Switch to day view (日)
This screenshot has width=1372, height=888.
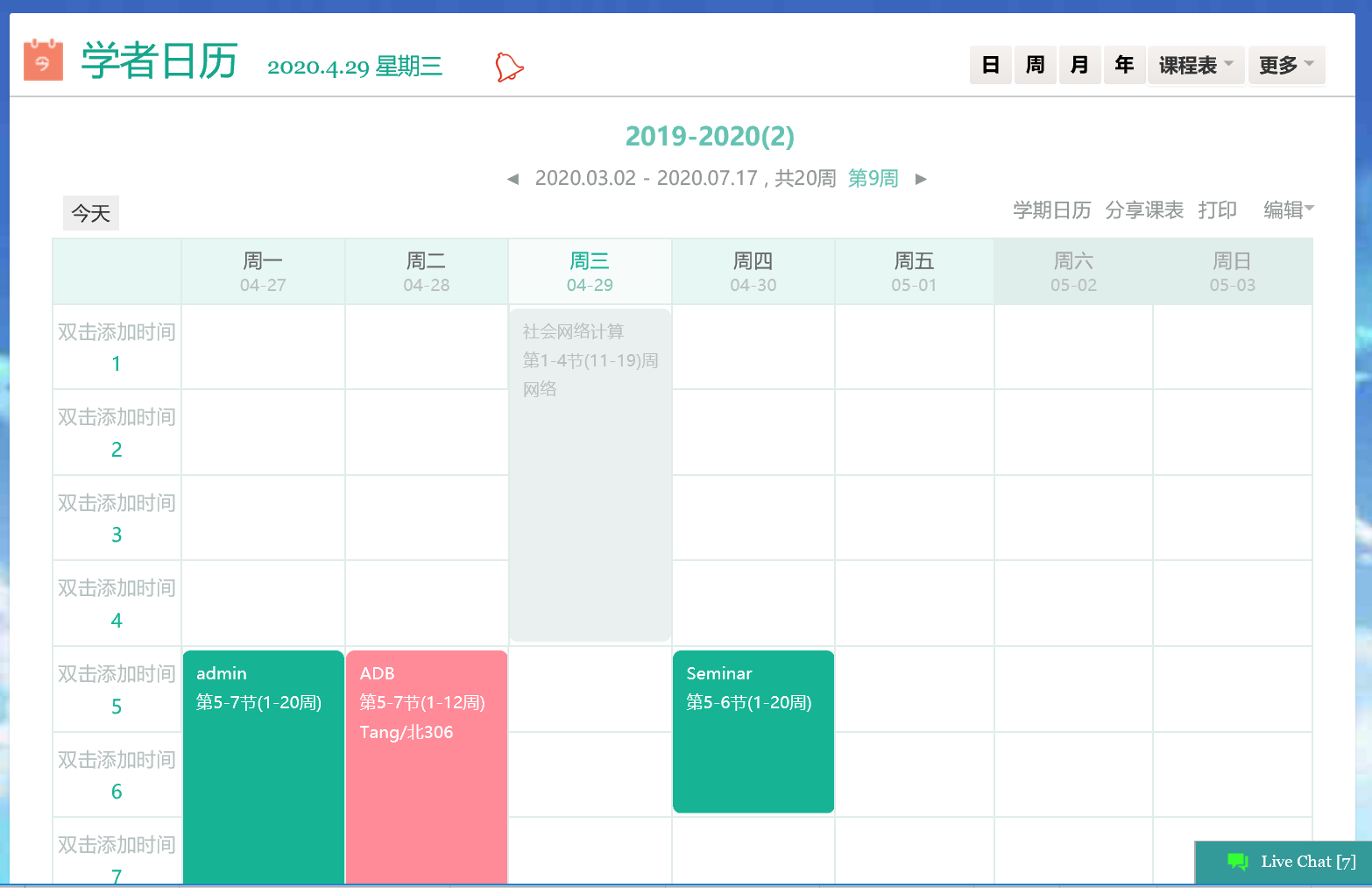[x=990, y=65]
